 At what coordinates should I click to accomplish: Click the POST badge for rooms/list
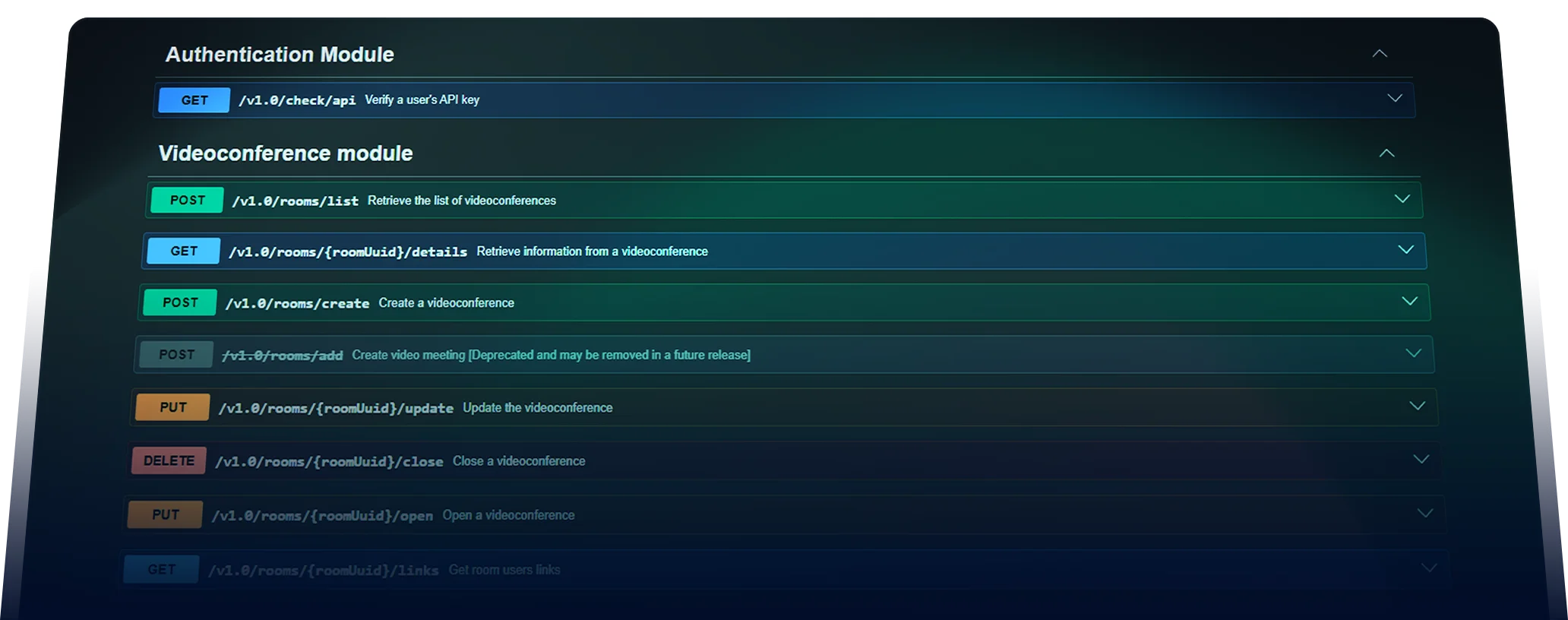click(188, 201)
